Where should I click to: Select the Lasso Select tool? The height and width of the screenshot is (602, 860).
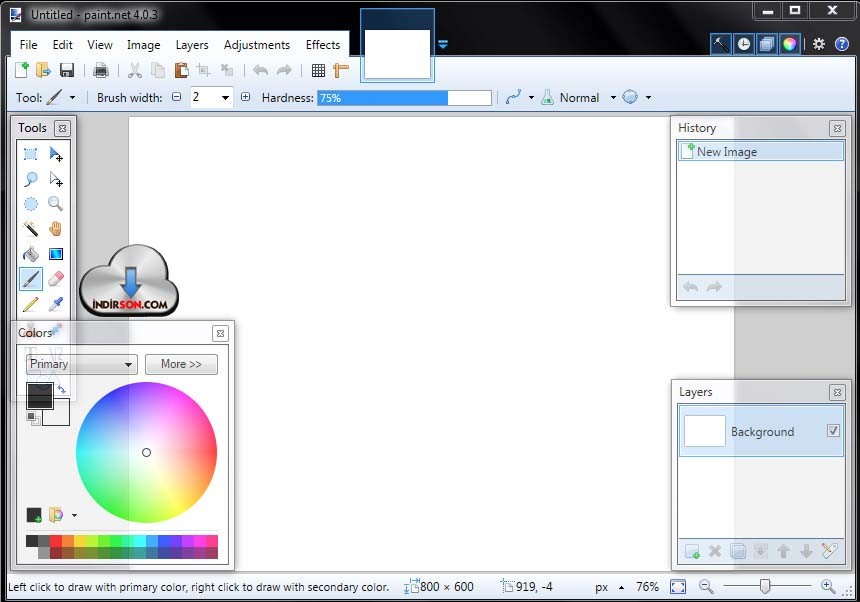click(31, 179)
